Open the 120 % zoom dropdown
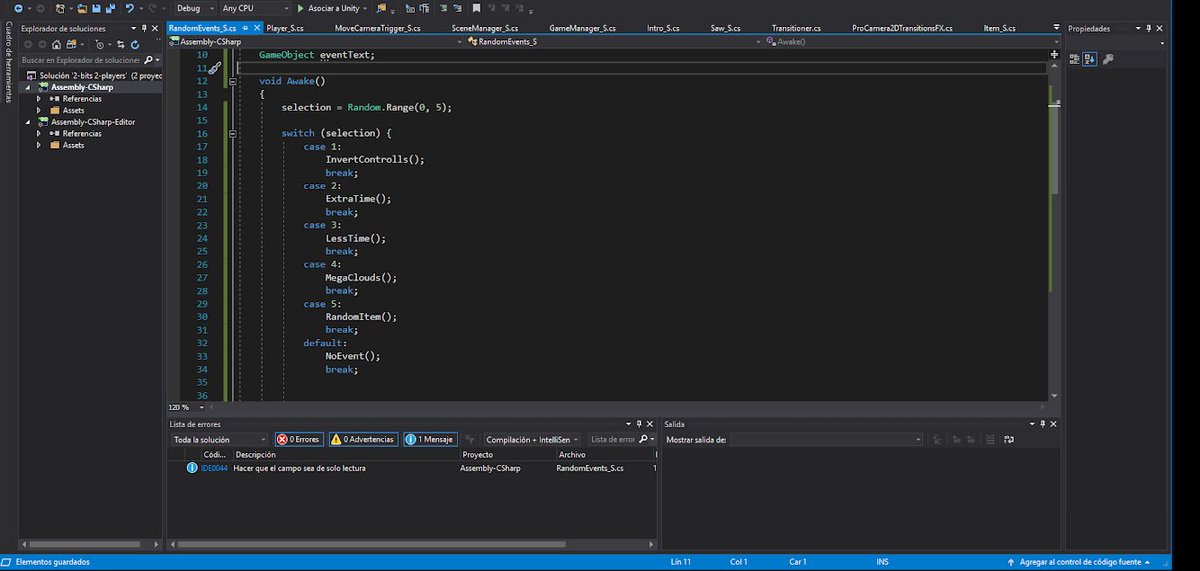The width and height of the screenshot is (1200, 571). coord(185,408)
